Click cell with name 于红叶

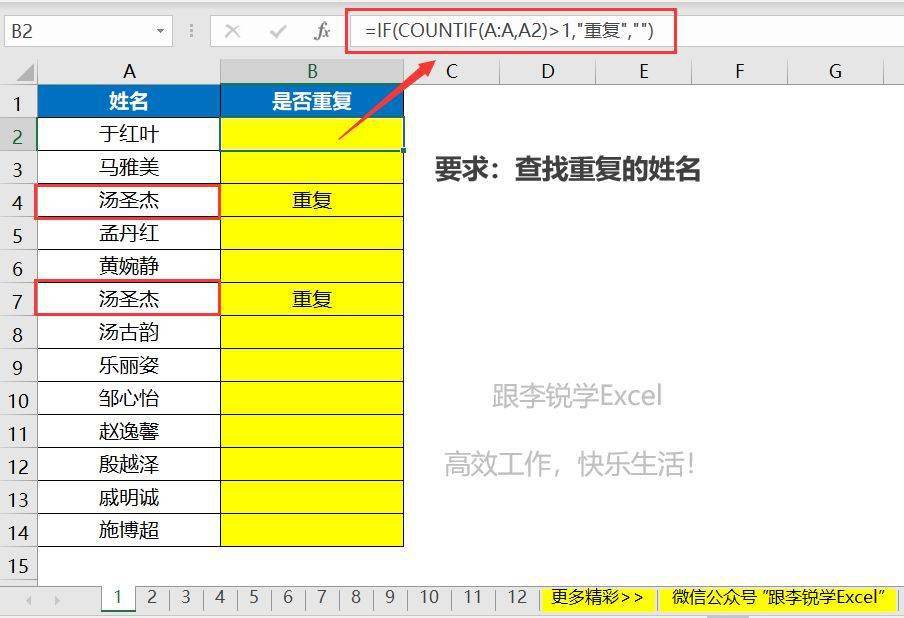click(x=129, y=134)
